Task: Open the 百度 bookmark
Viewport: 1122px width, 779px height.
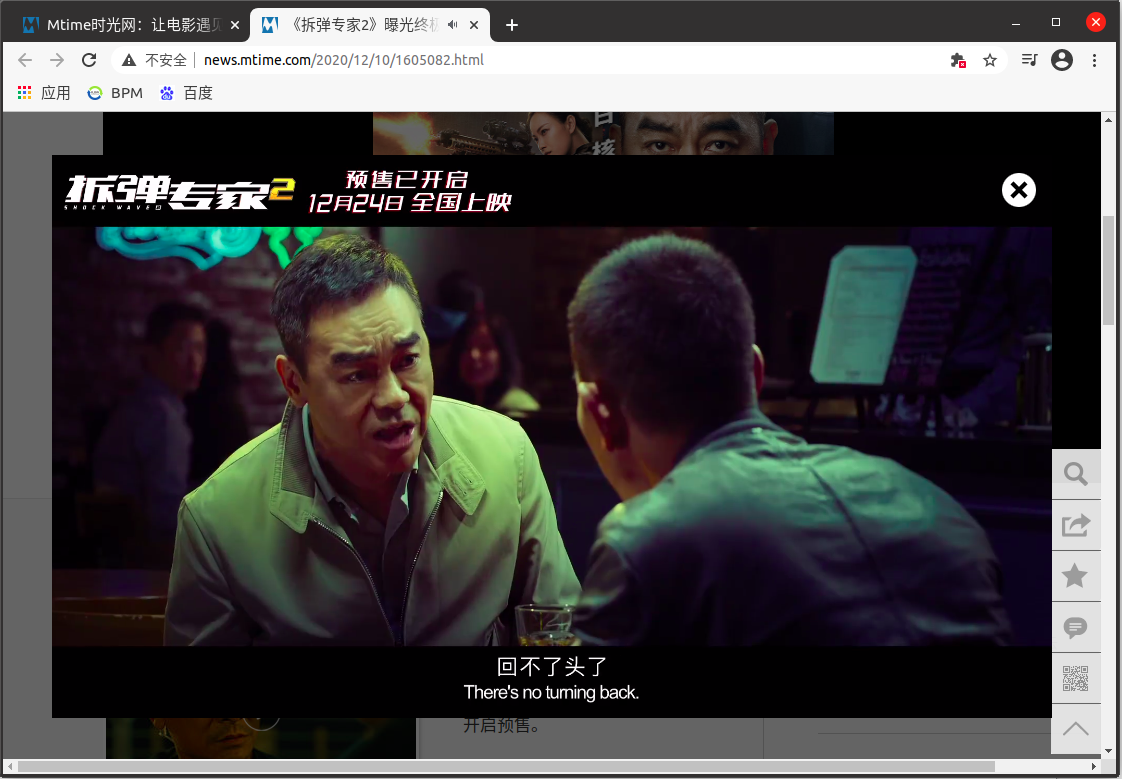Action: pyautogui.click(x=186, y=93)
